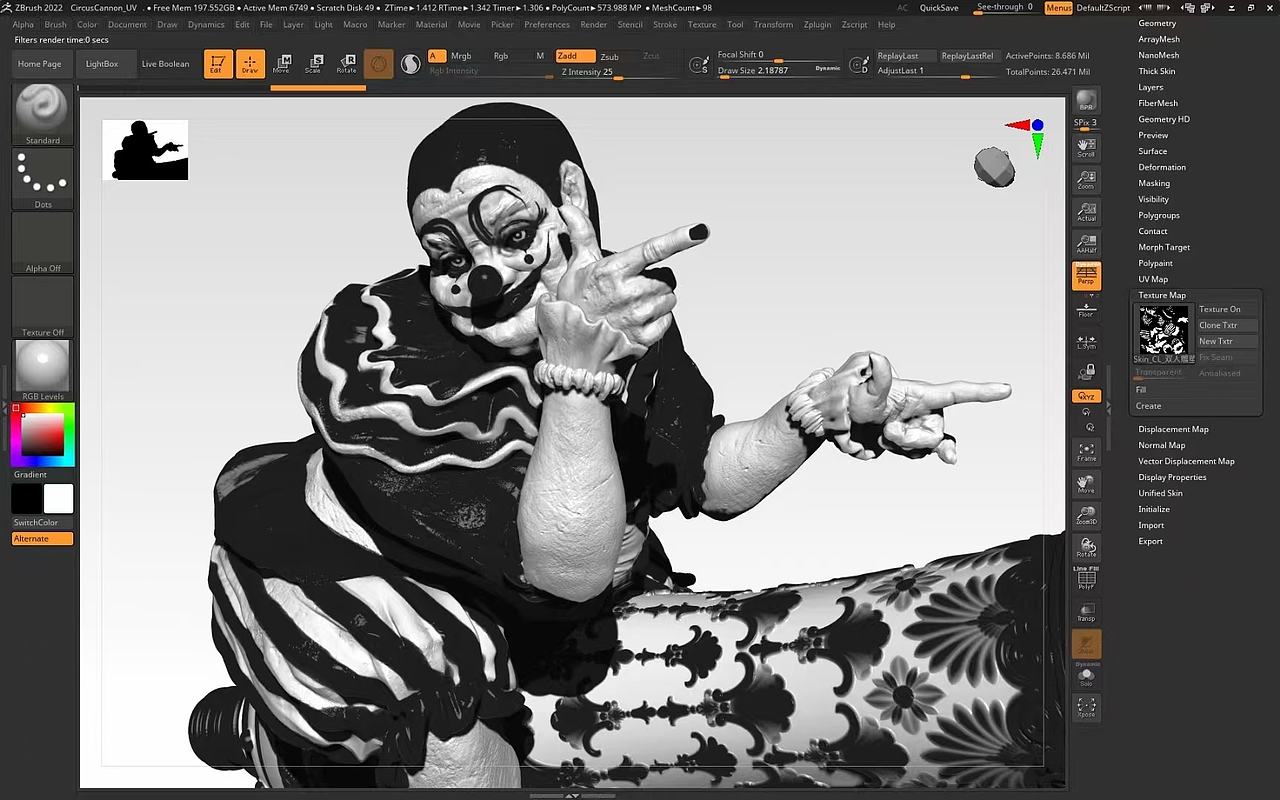Click the Rotate view icon on right shelf
This screenshot has height=800, width=1280.
click(1086, 548)
